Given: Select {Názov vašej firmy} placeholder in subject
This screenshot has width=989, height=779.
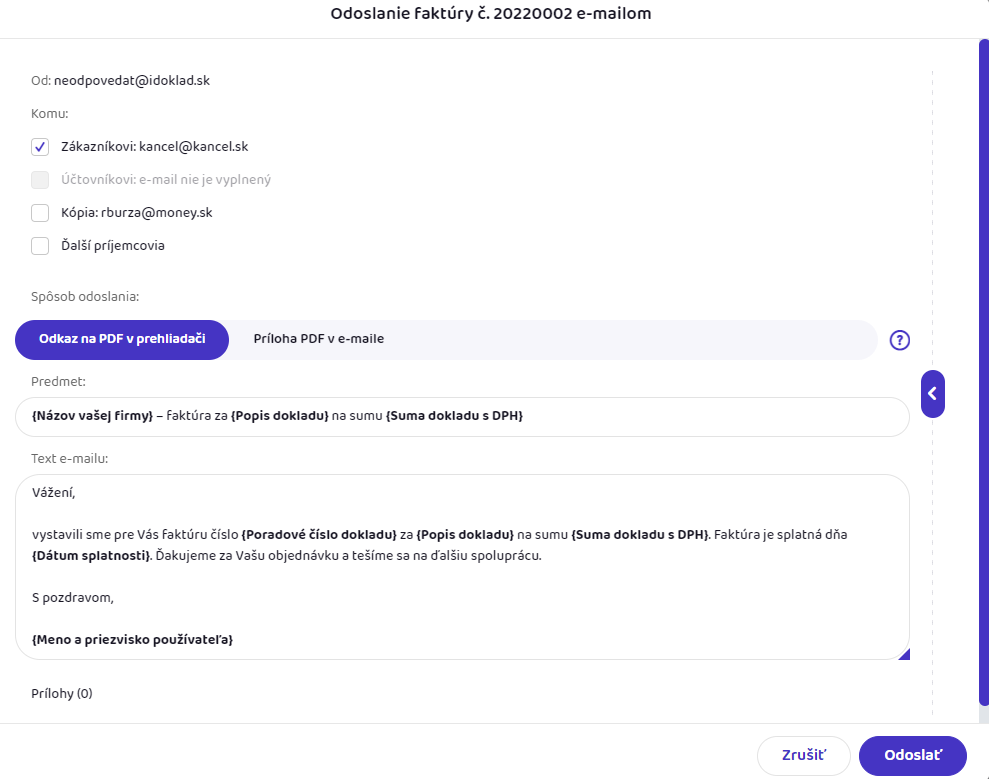Looking at the screenshot, I should coord(92,417).
